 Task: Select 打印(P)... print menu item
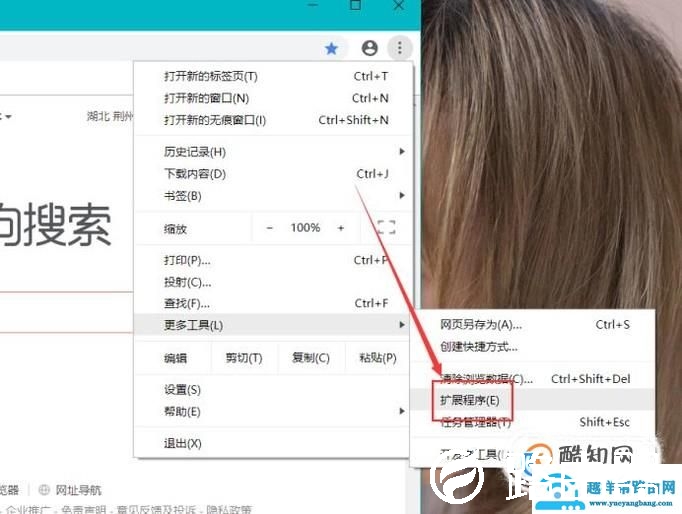pyautogui.click(x=273, y=260)
